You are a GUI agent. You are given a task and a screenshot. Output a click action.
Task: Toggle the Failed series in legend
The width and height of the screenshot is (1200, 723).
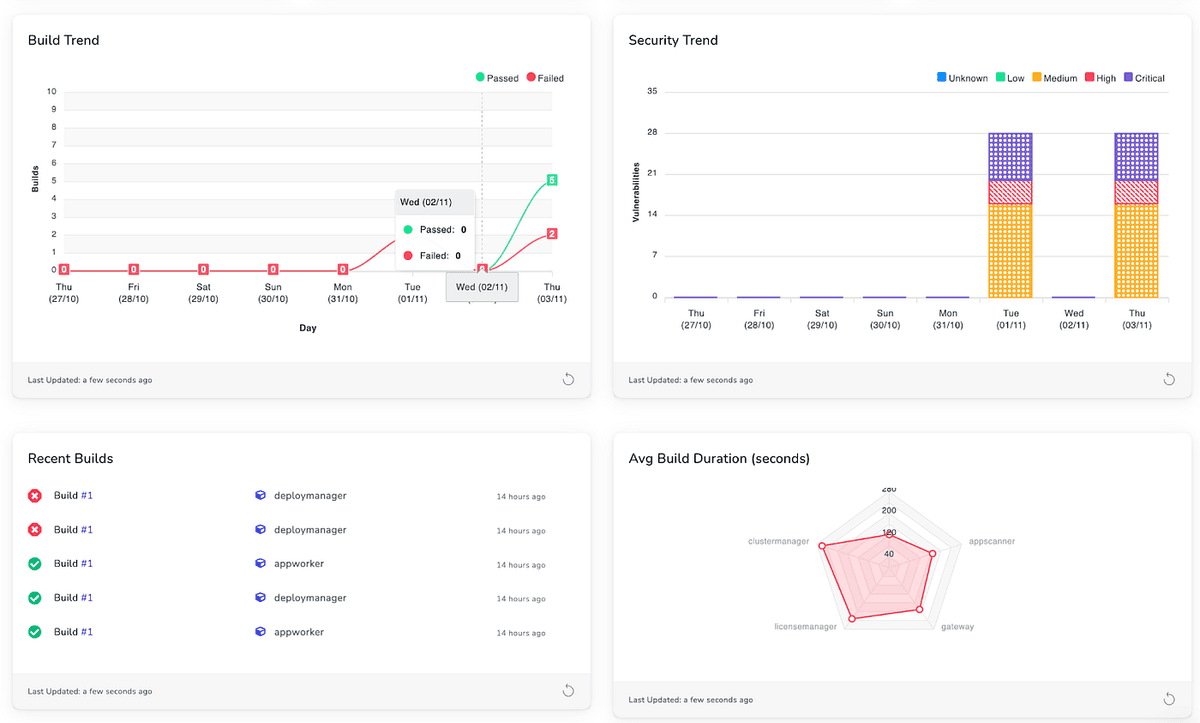[545, 77]
